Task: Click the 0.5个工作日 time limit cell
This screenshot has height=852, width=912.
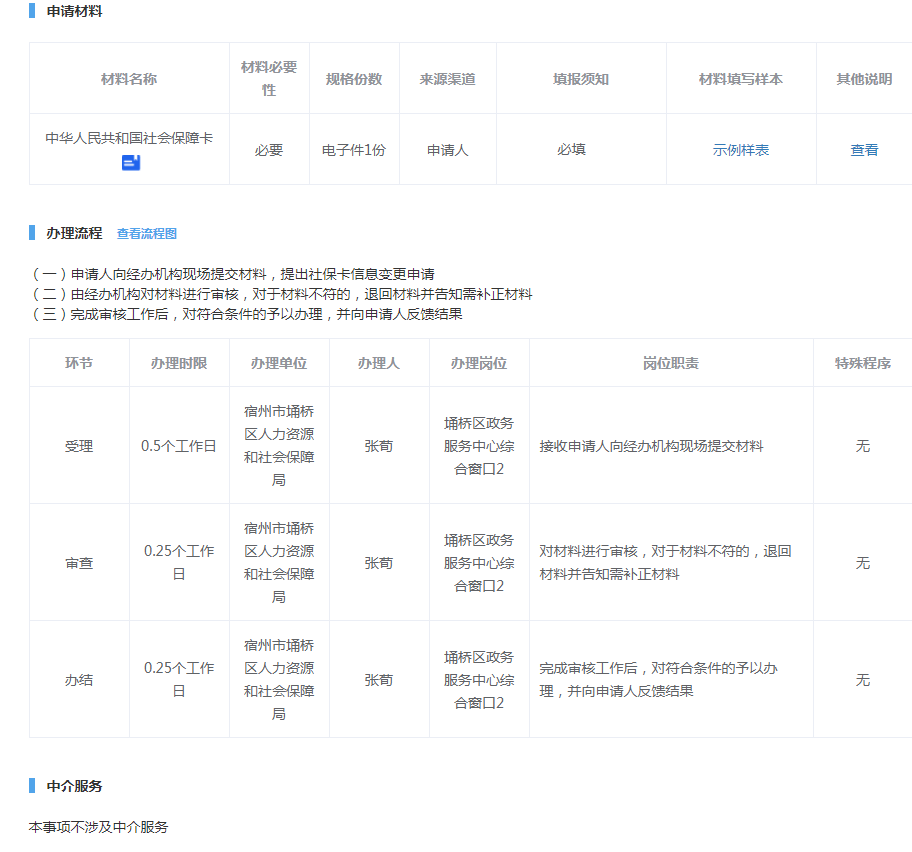Action: pos(179,446)
